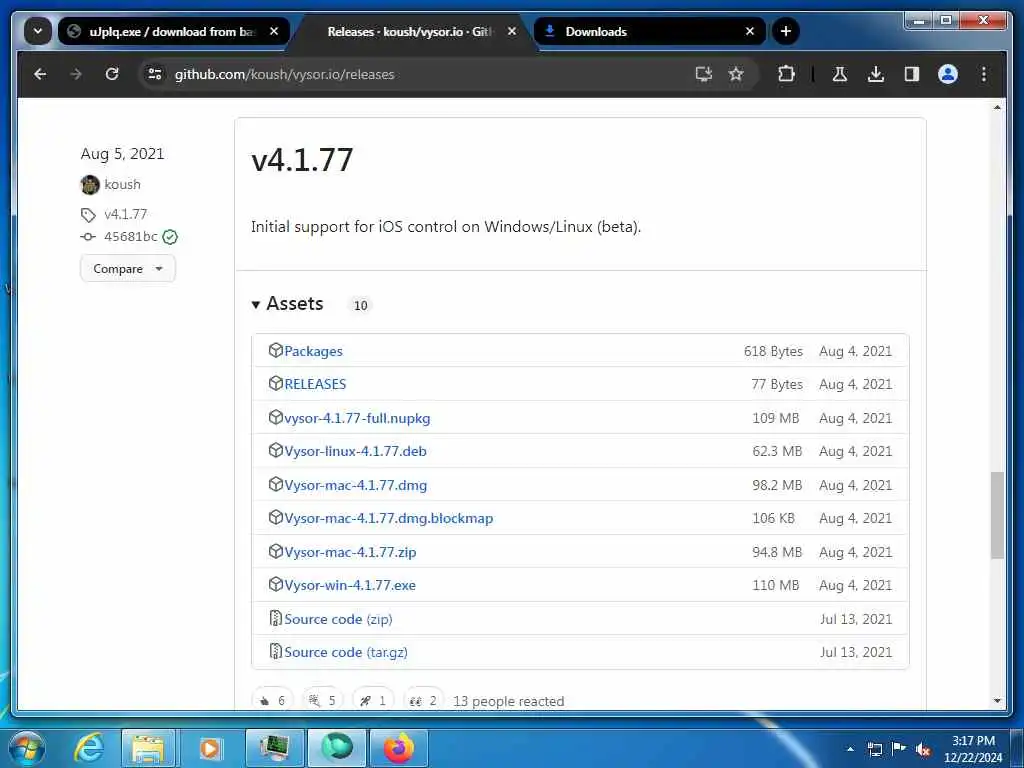Image resolution: width=1024 pixels, height=768 pixels.
Task: Download Vysor-mac-4.1.77.dmg.blockmap
Action: pyautogui.click(x=389, y=518)
